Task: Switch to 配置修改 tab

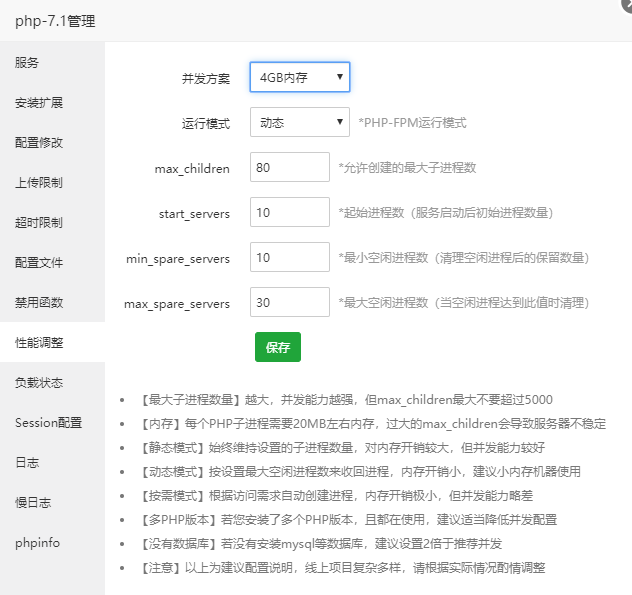Action: click(52, 142)
